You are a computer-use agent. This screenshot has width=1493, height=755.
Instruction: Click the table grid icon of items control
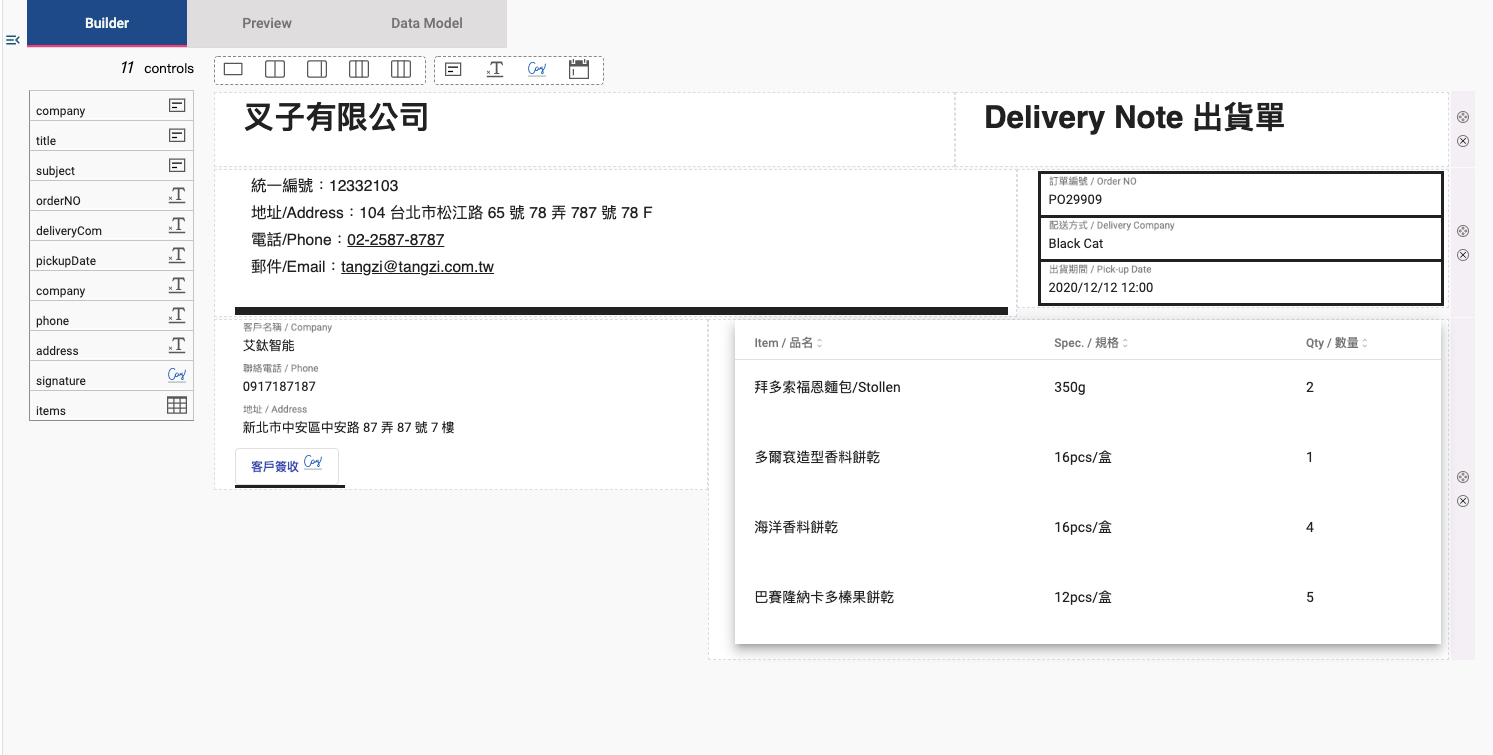[177, 405]
